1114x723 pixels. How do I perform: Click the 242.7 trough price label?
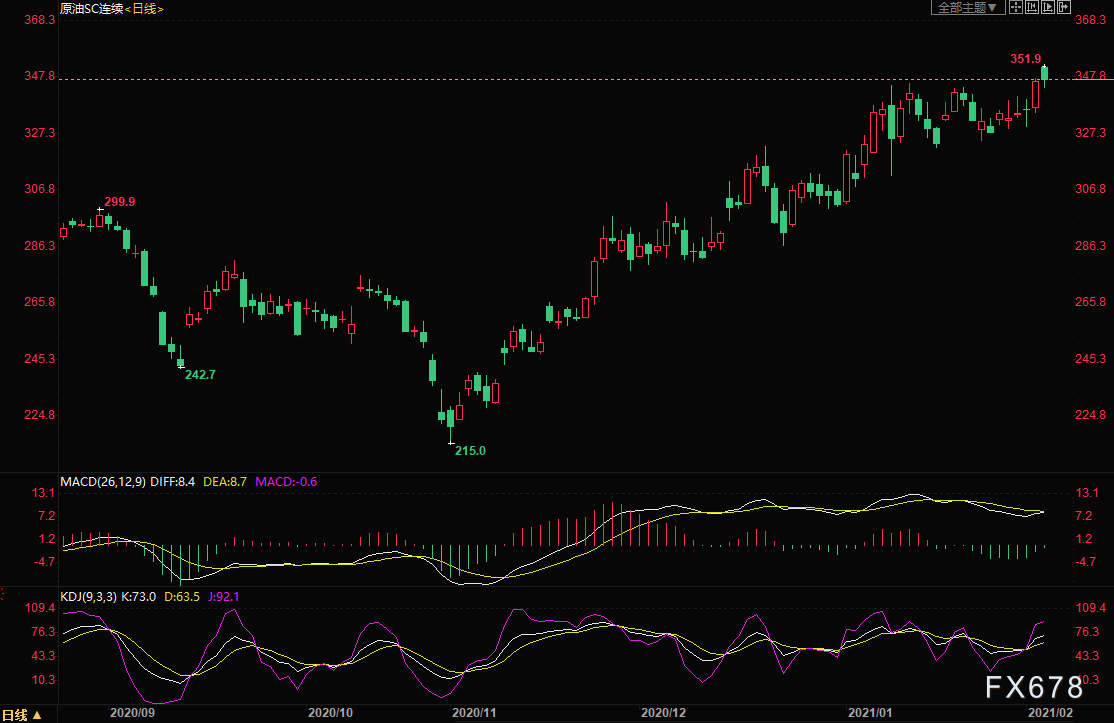tap(200, 374)
